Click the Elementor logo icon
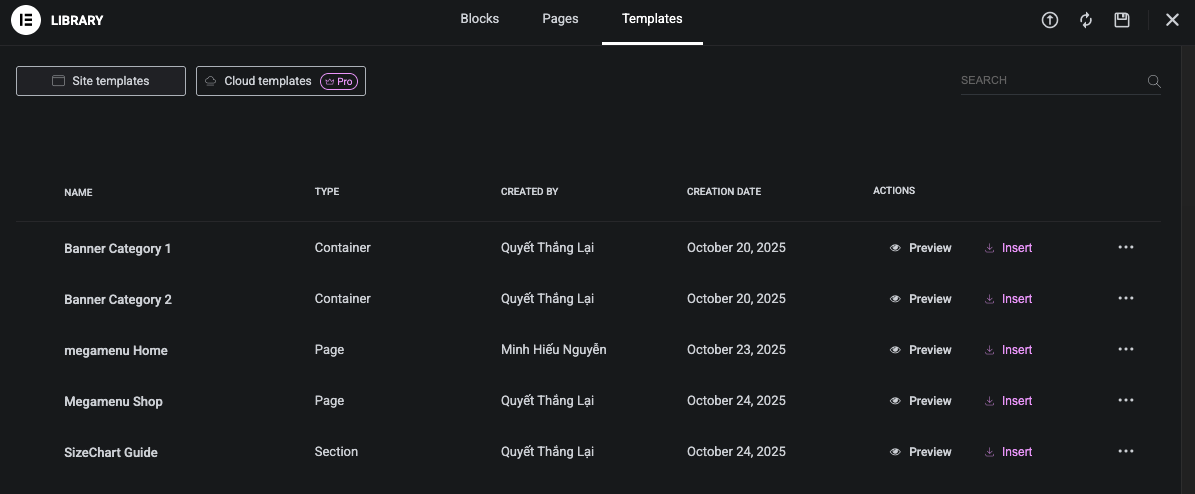 pos(25,20)
